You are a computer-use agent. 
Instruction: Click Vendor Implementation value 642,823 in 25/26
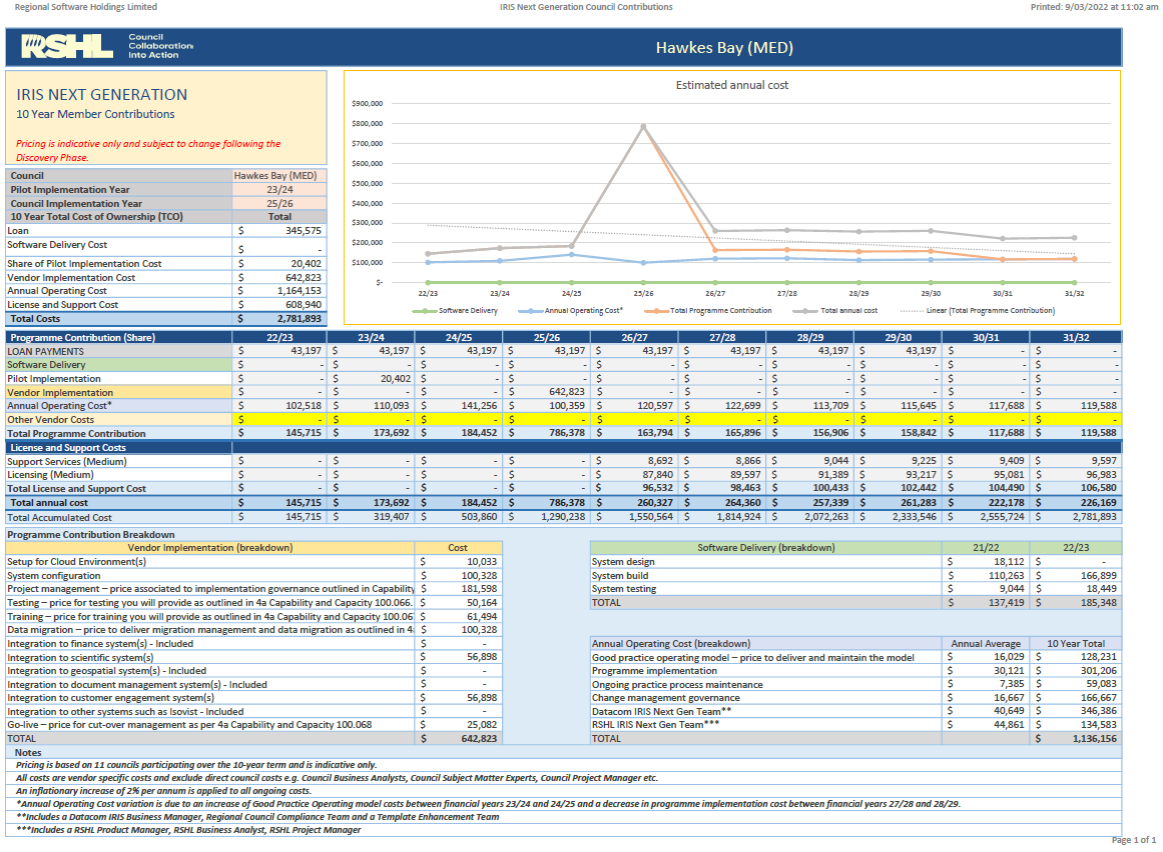pyautogui.click(x=567, y=392)
